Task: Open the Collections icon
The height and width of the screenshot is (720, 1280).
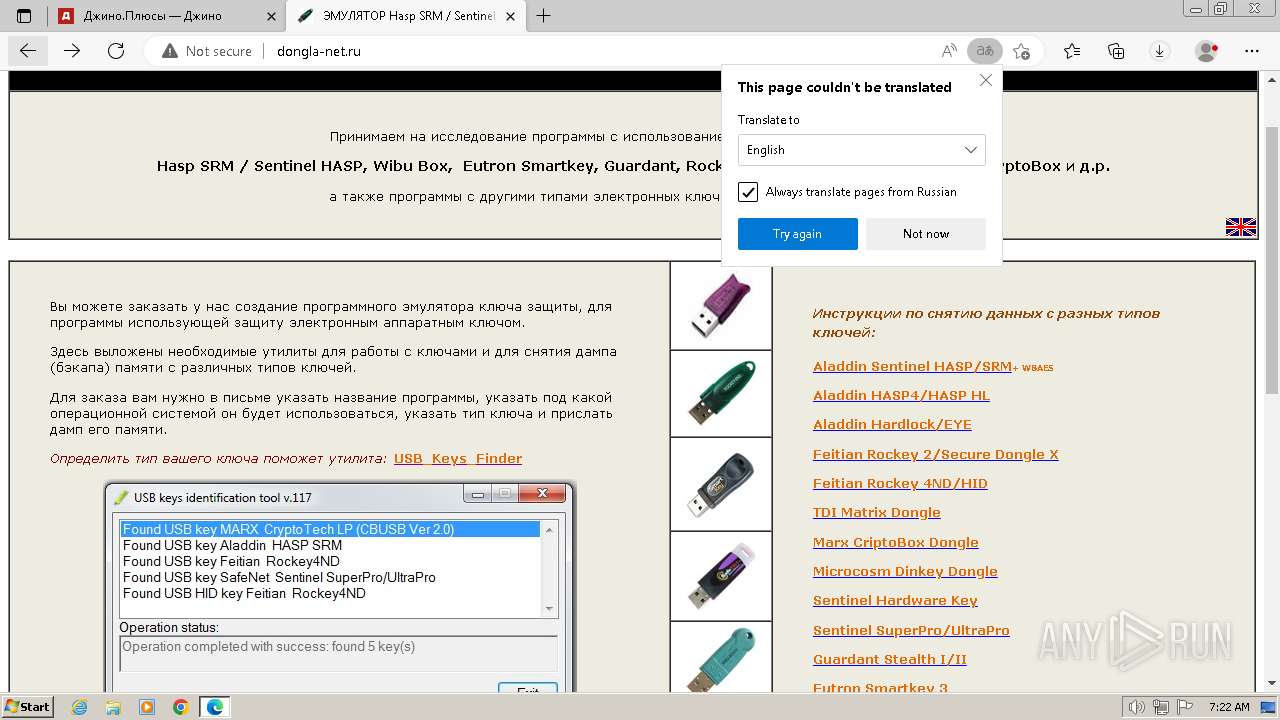Action: 1116,51
